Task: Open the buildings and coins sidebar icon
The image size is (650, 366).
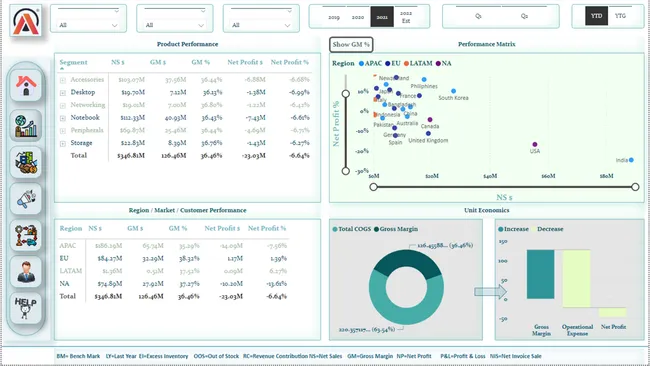Action: 26,162
